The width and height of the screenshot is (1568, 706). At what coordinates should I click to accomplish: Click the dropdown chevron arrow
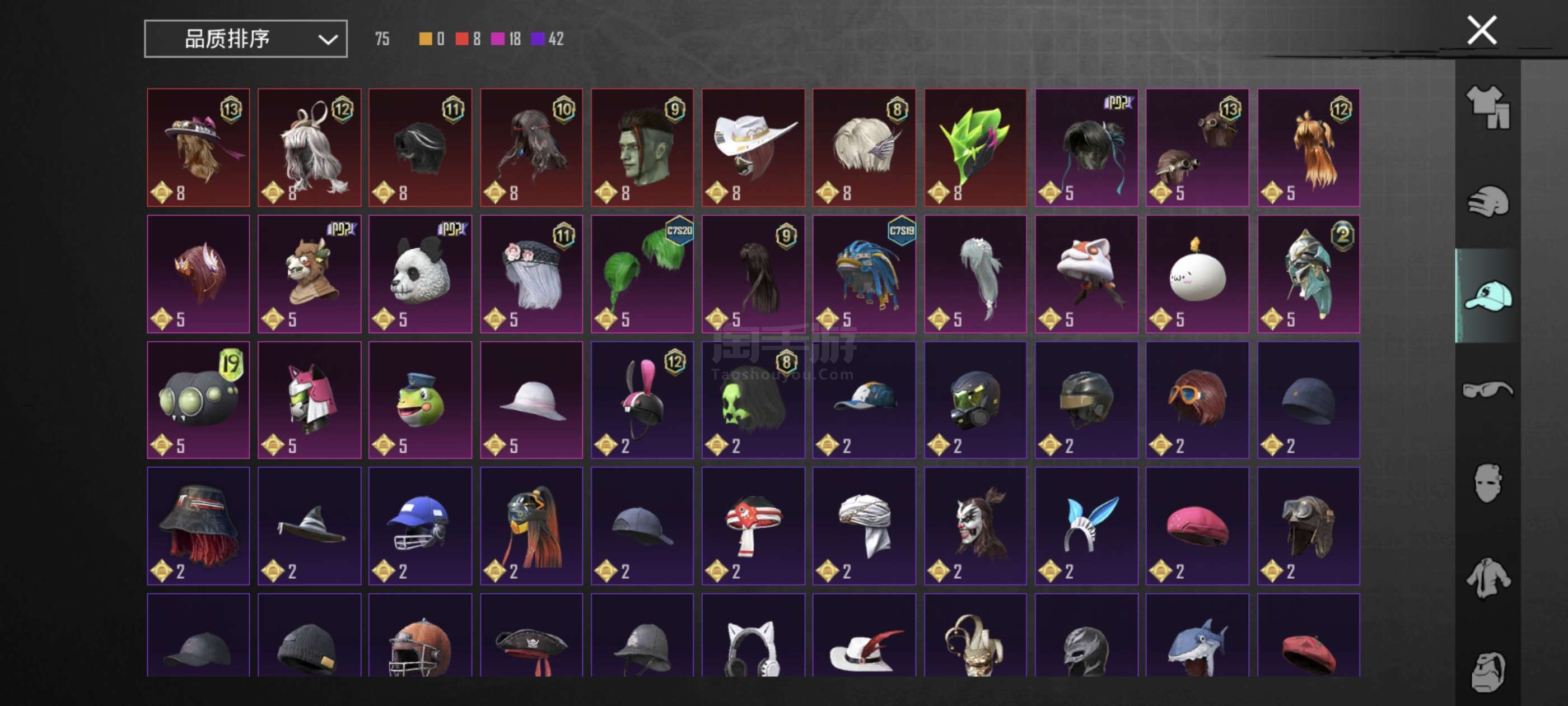pos(328,40)
